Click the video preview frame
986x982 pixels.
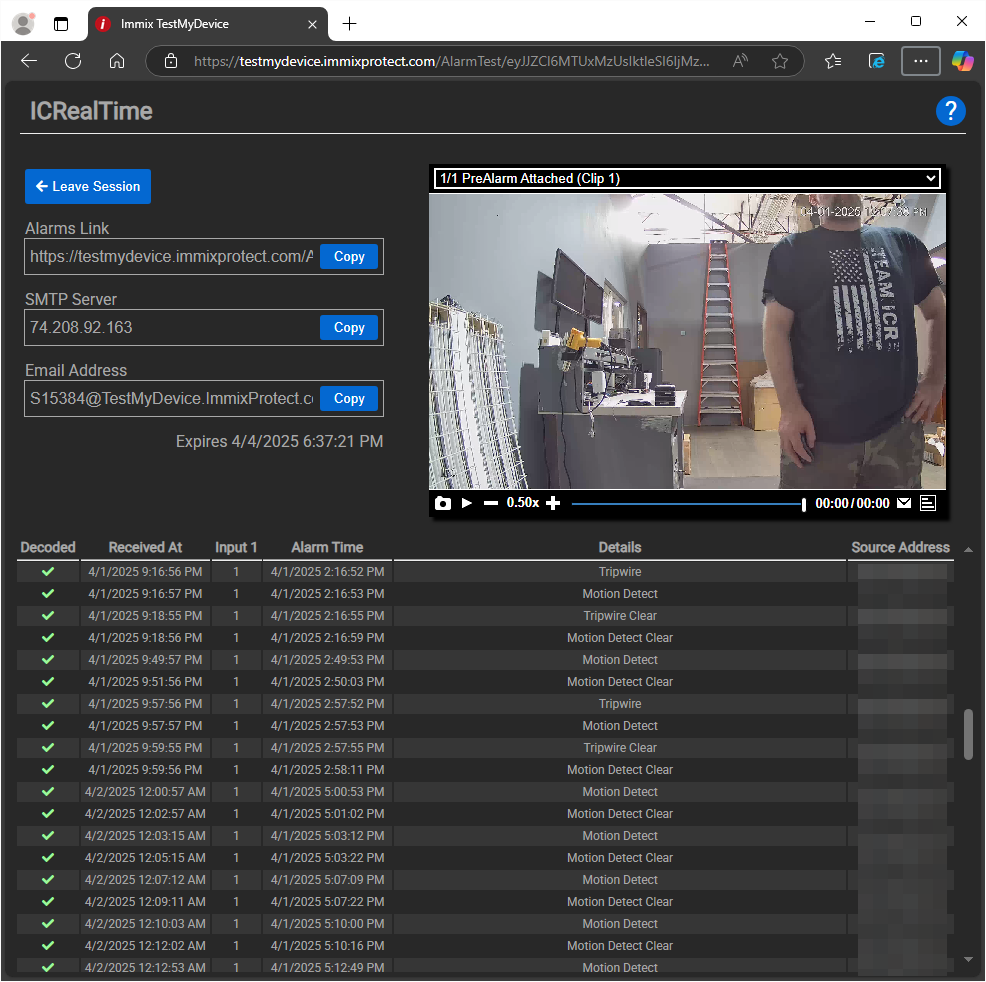687,341
